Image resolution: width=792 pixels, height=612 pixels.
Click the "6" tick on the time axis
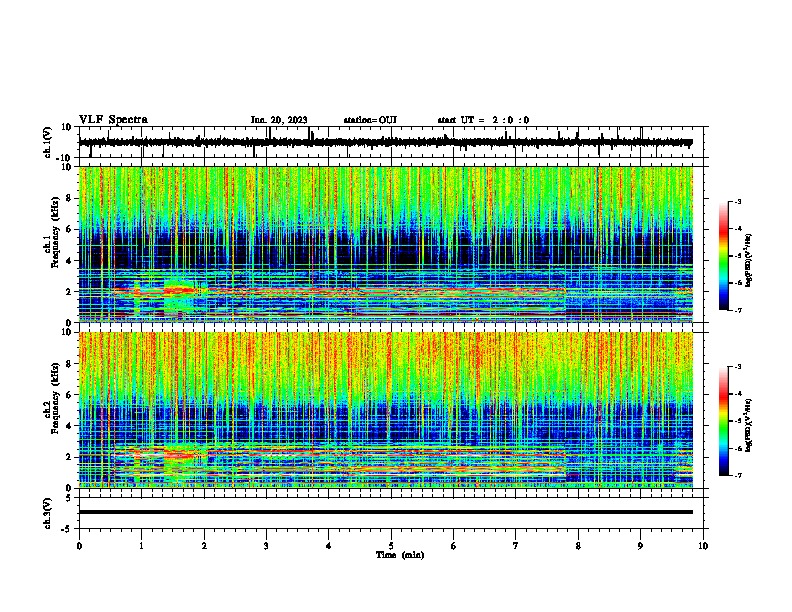point(454,546)
